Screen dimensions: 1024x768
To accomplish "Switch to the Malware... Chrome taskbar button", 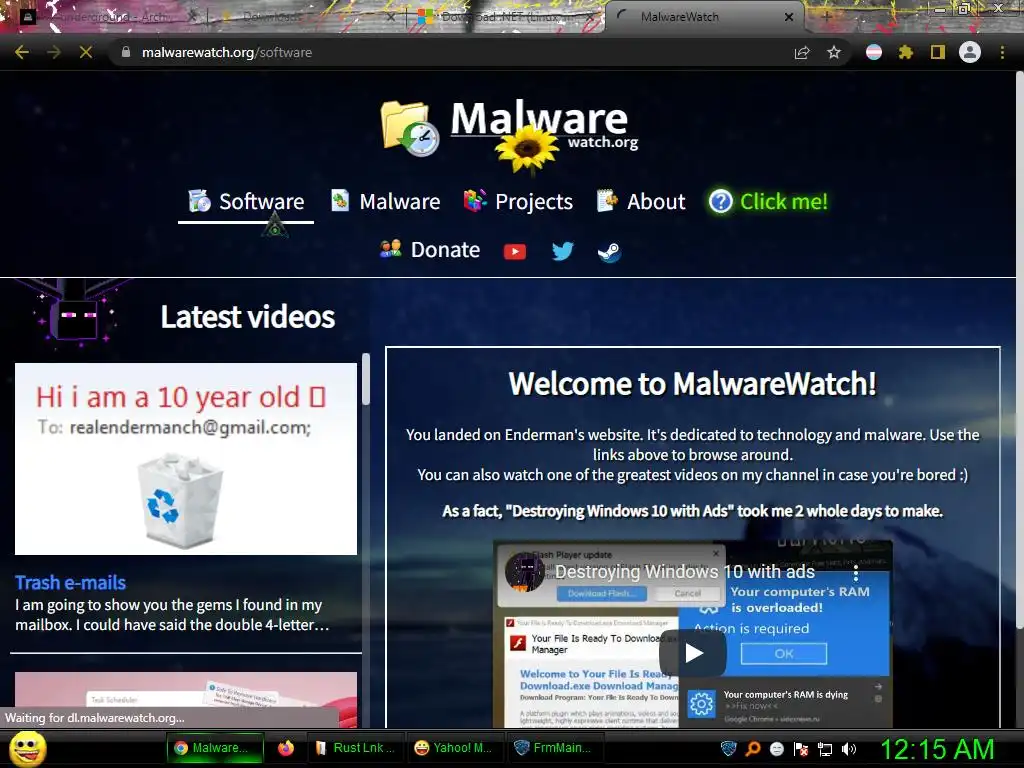I will pos(216,748).
